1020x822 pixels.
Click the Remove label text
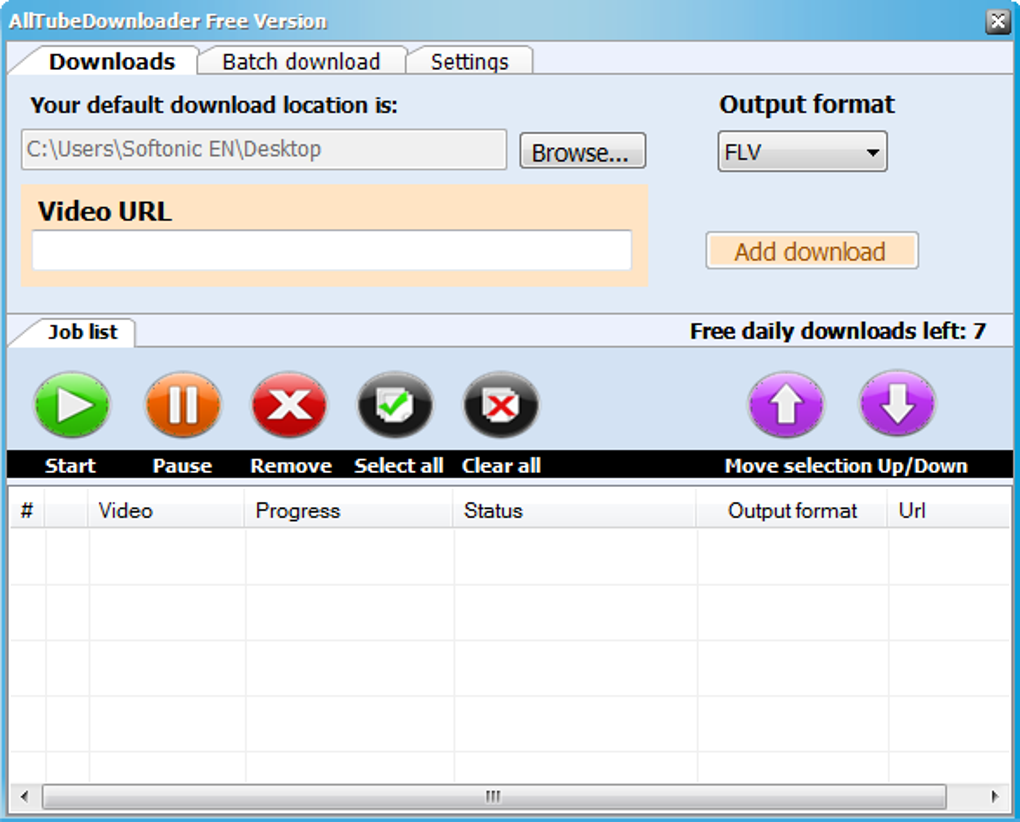point(291,466)
